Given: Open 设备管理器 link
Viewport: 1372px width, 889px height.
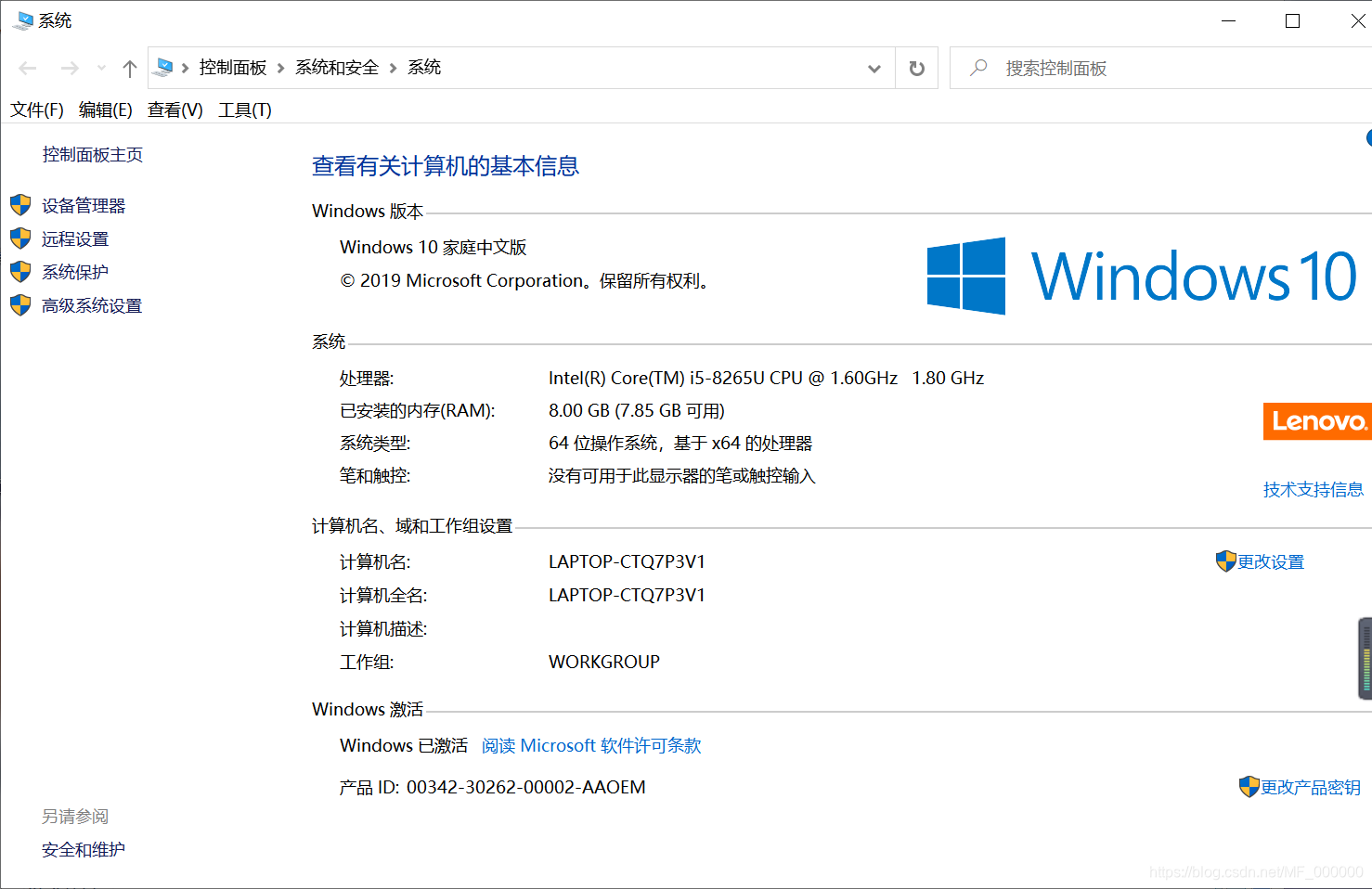Looking at the screenshot, I should coord(84,205).
